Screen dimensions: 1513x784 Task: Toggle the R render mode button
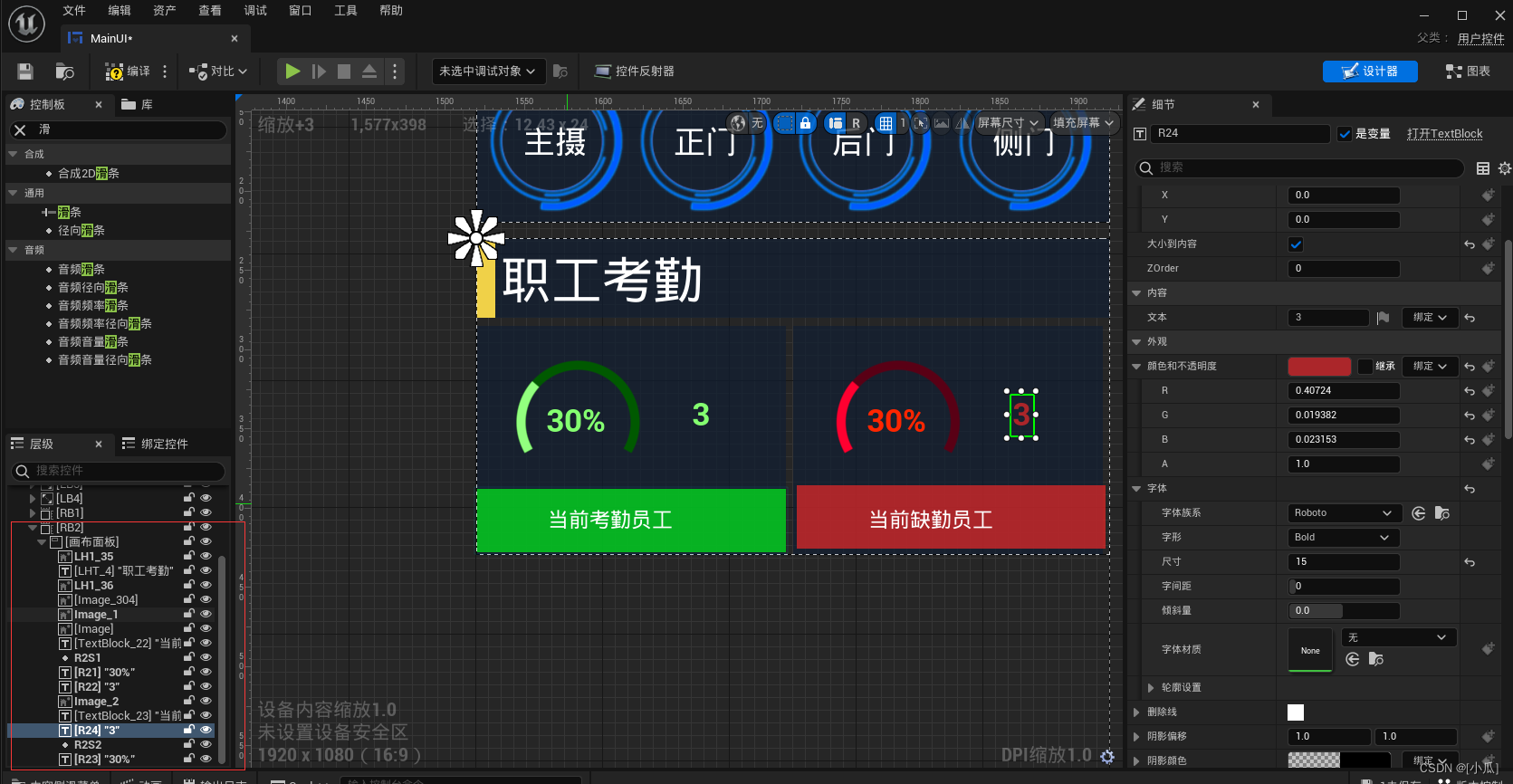tap(857, 123)
